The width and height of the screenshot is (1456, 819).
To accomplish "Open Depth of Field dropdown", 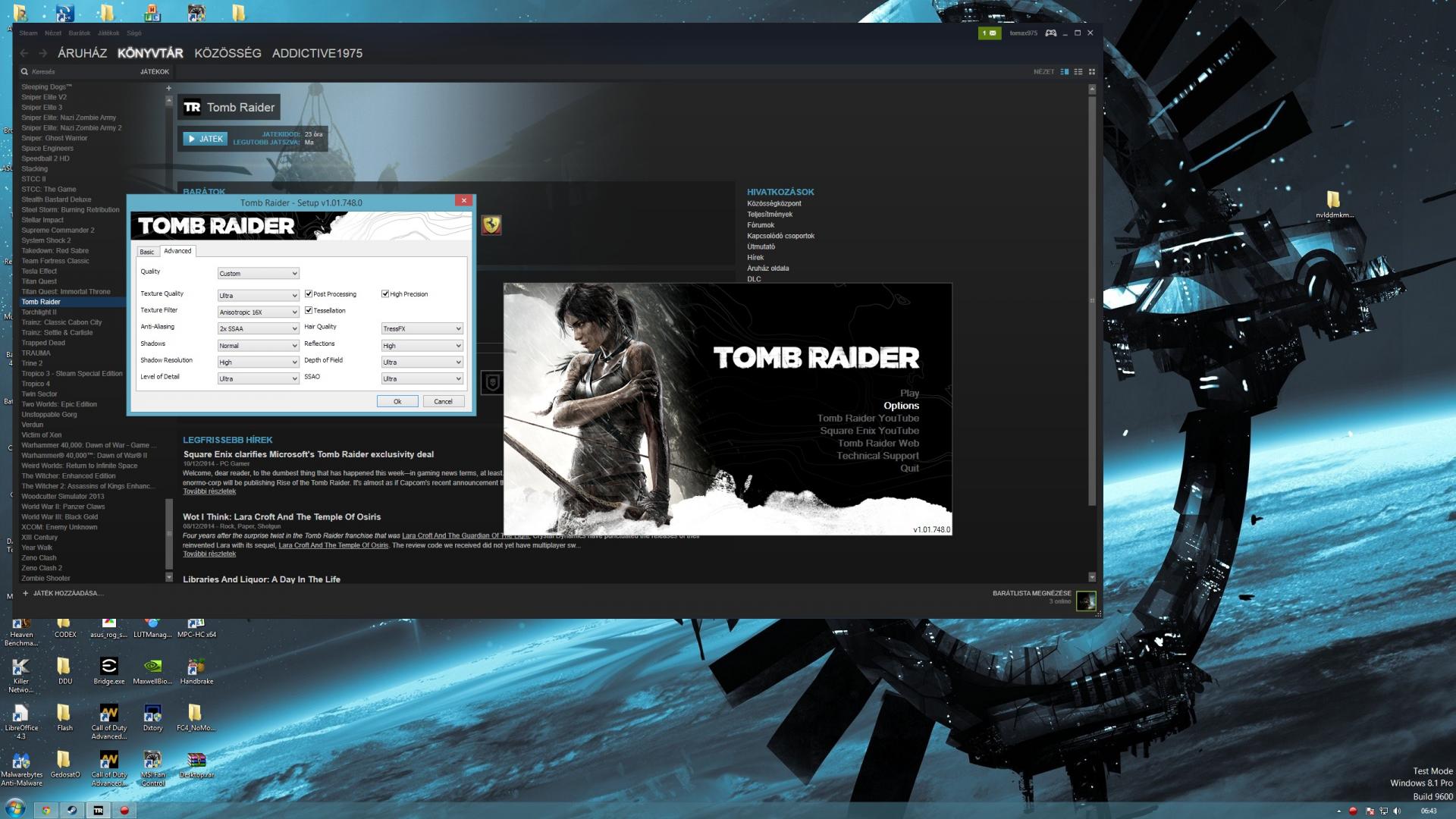I will (422, 362).
